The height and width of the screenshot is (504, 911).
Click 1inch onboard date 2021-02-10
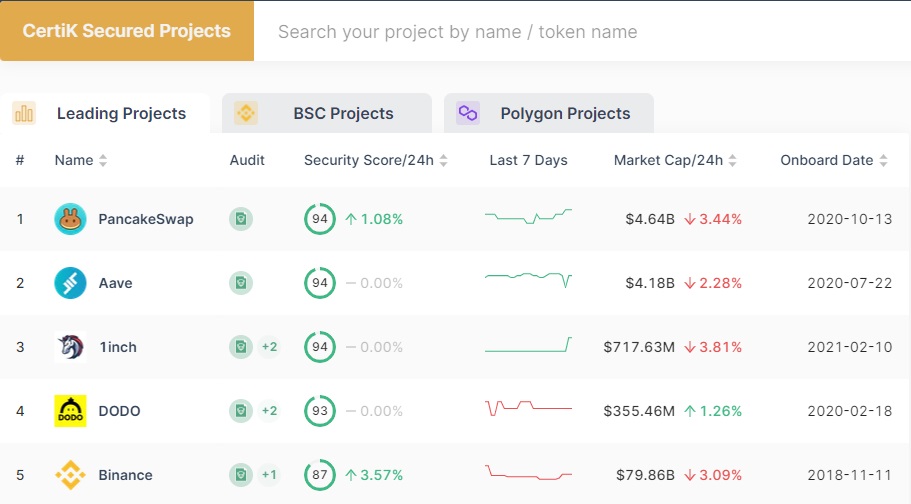coord(849,347)
